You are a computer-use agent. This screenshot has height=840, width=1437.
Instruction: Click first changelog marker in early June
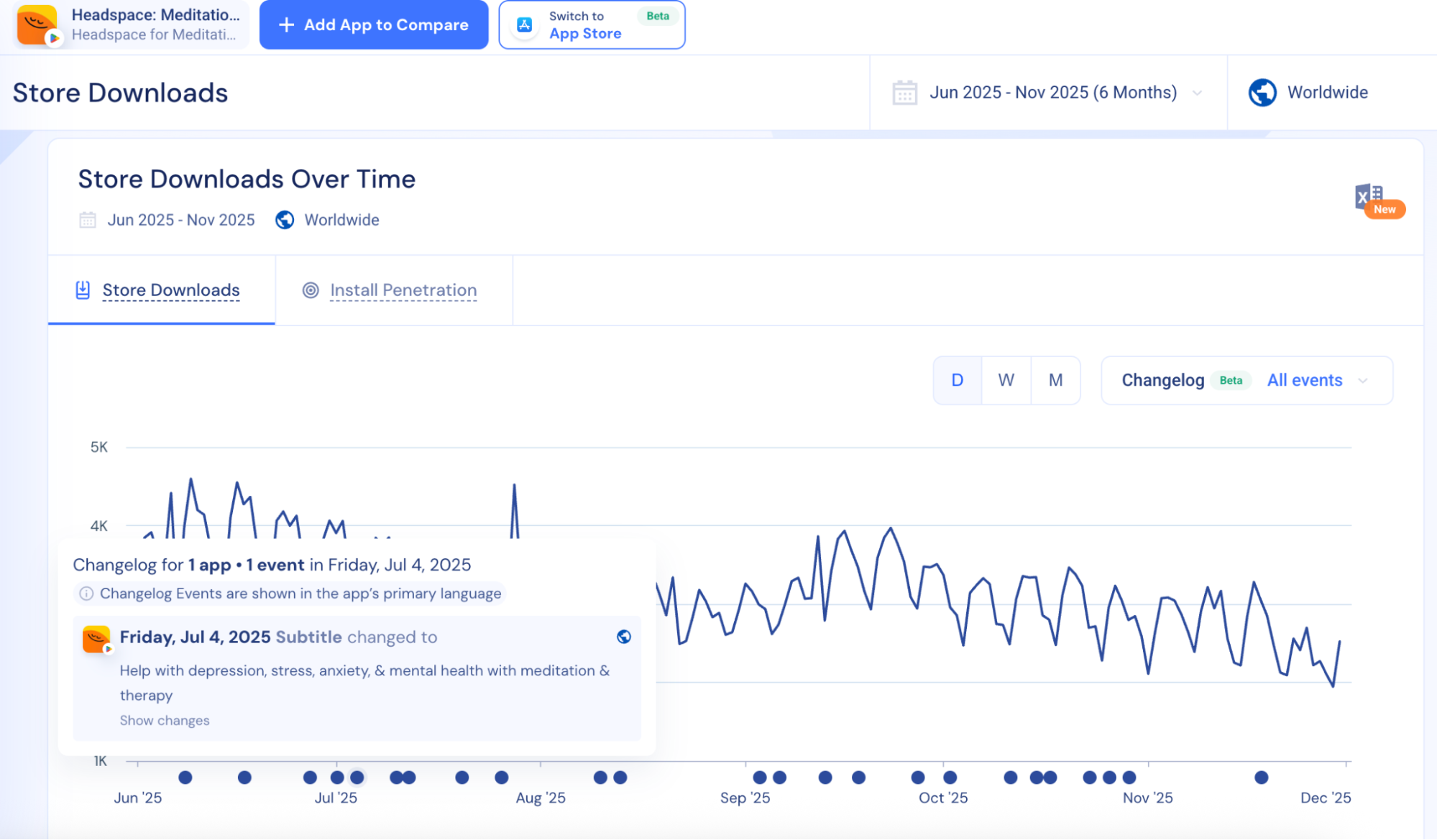tap(185, 777)
